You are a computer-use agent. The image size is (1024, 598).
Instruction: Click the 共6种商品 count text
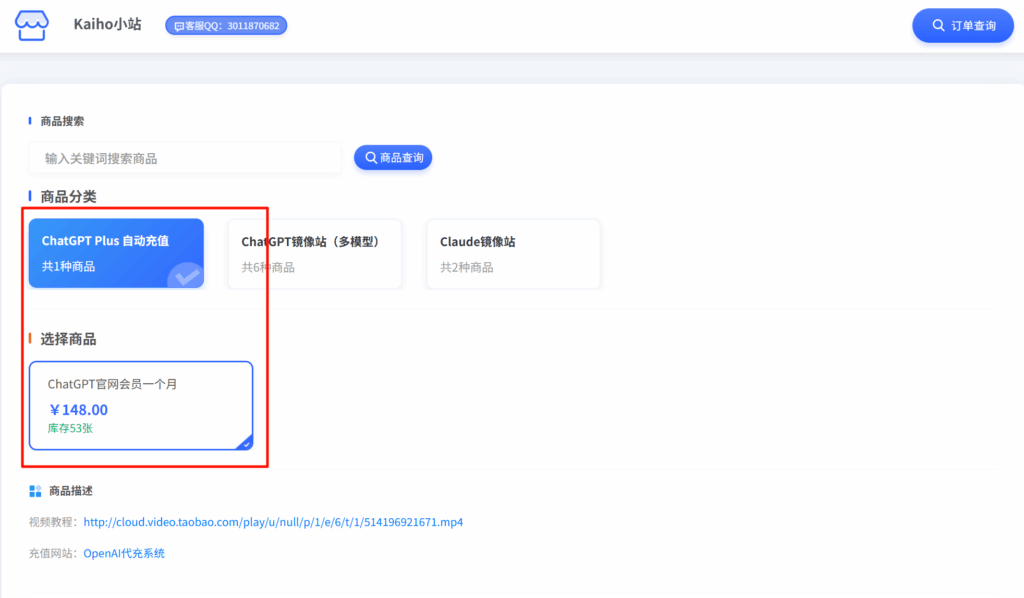pyautogui.click(x=268, y=268)
